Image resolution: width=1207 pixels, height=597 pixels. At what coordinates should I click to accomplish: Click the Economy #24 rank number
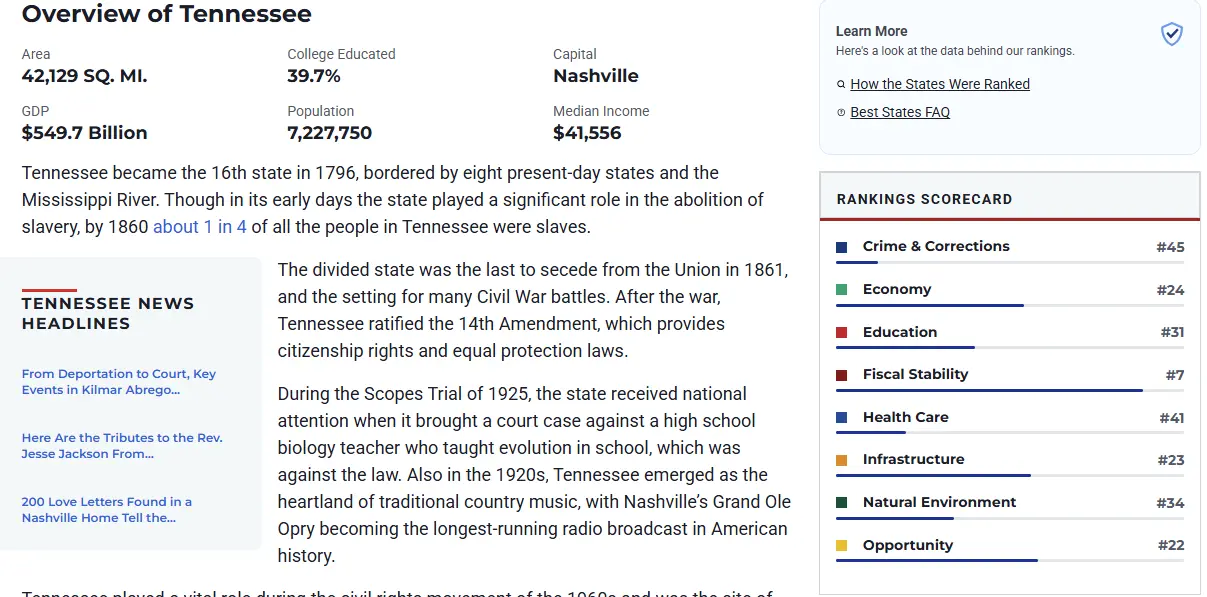click(x=1170, y=290)
